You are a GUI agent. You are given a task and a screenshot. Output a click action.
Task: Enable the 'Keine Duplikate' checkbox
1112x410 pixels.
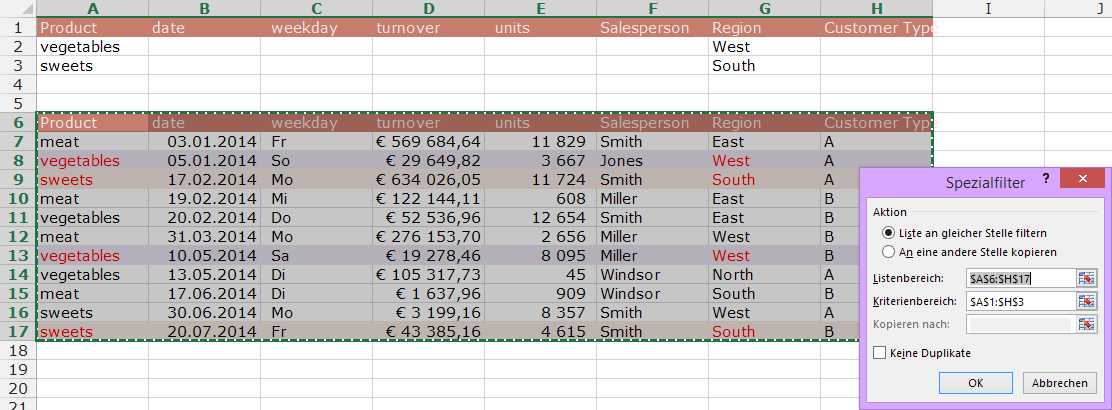880,353
